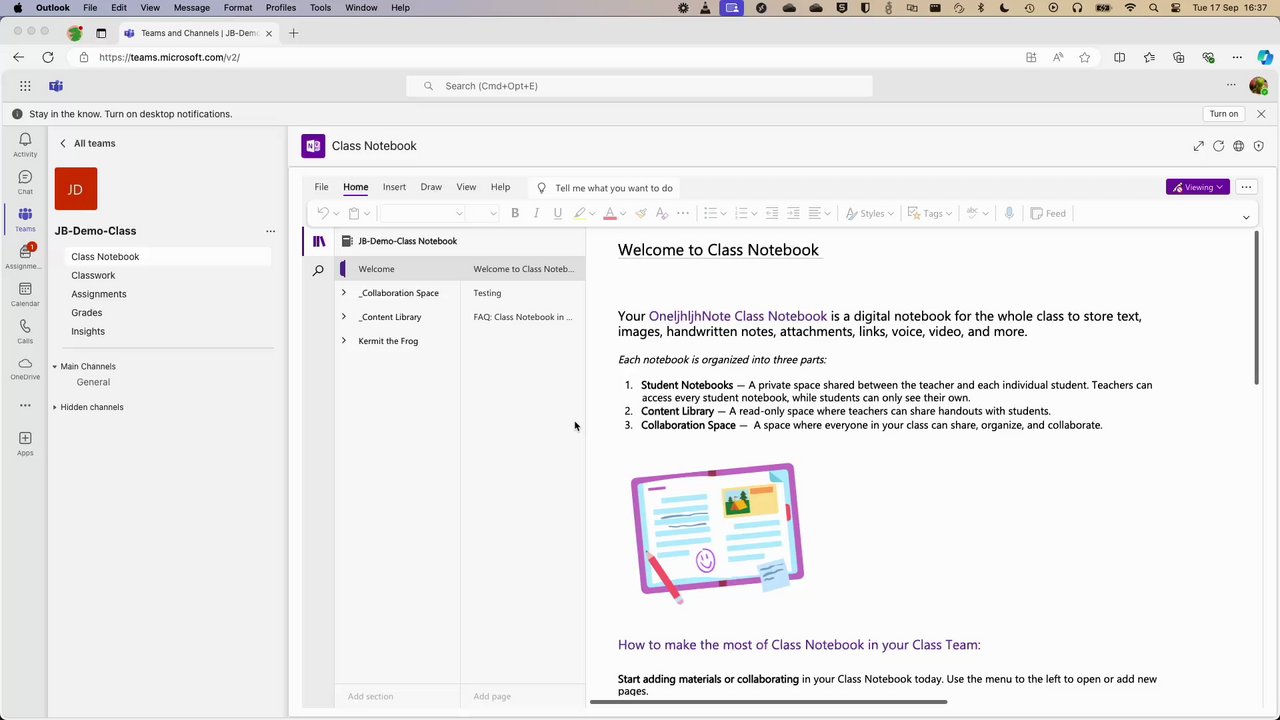Click the greyed-out Bold formatting button
The image size is (1280, 720).
point(515,213)
